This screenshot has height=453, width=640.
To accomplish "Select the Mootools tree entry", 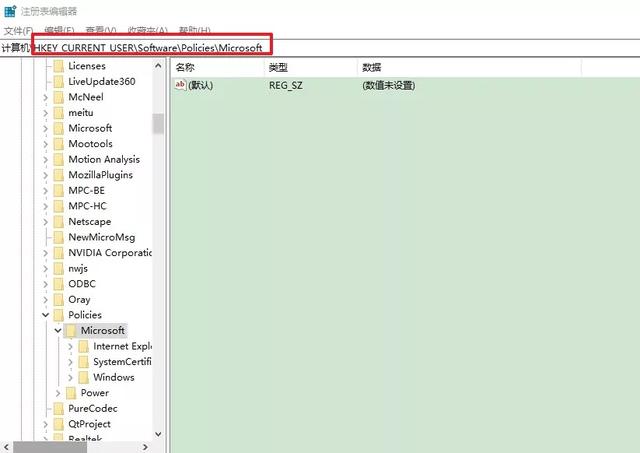I will tap(90, 144).
